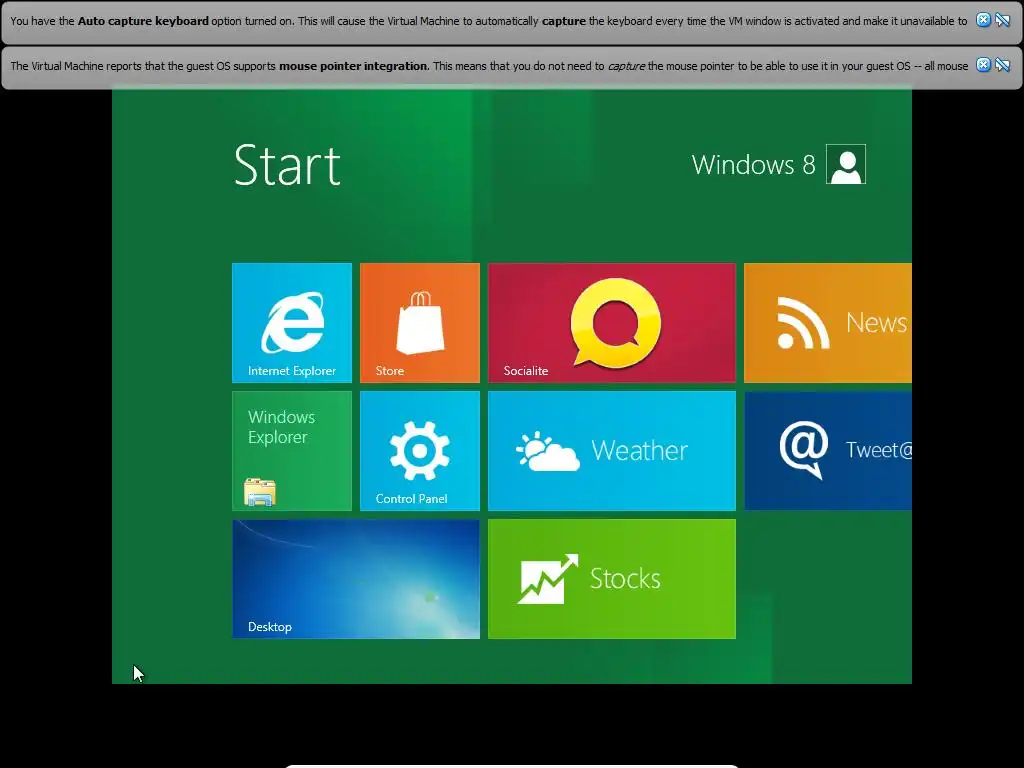
Task: Open the Socialite tile
Action: [x=612, y=323]
